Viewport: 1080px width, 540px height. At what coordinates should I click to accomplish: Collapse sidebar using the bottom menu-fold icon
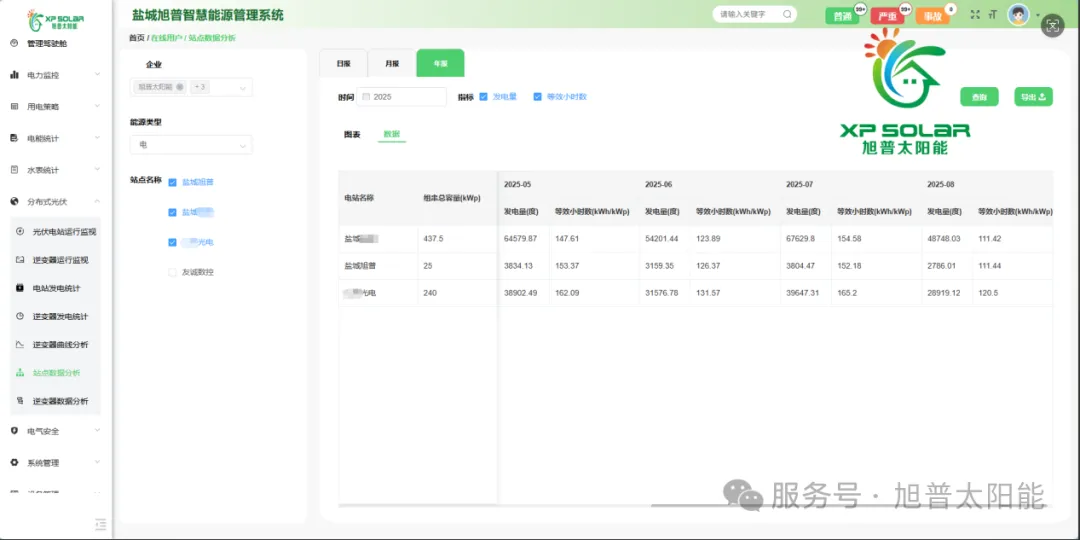click(100, 524)
